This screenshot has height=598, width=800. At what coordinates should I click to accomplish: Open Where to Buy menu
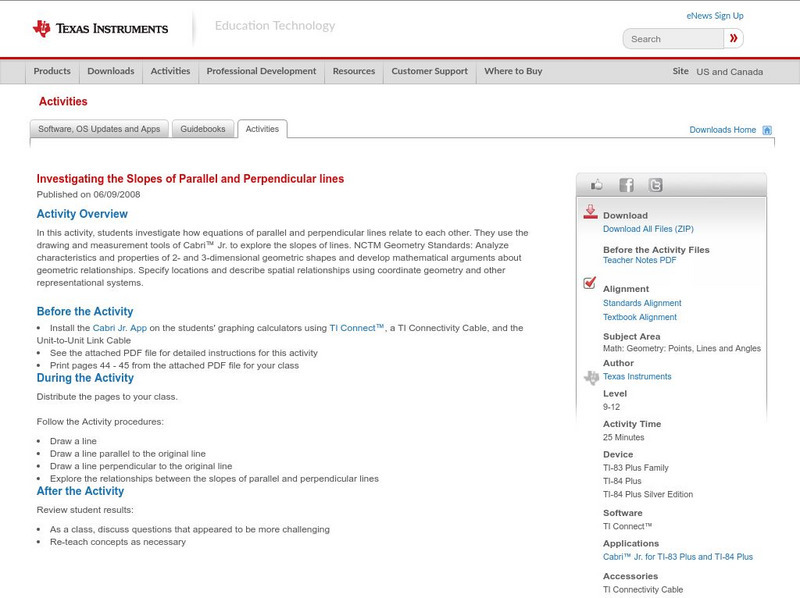pyautogui.click(x=513, y=71)
